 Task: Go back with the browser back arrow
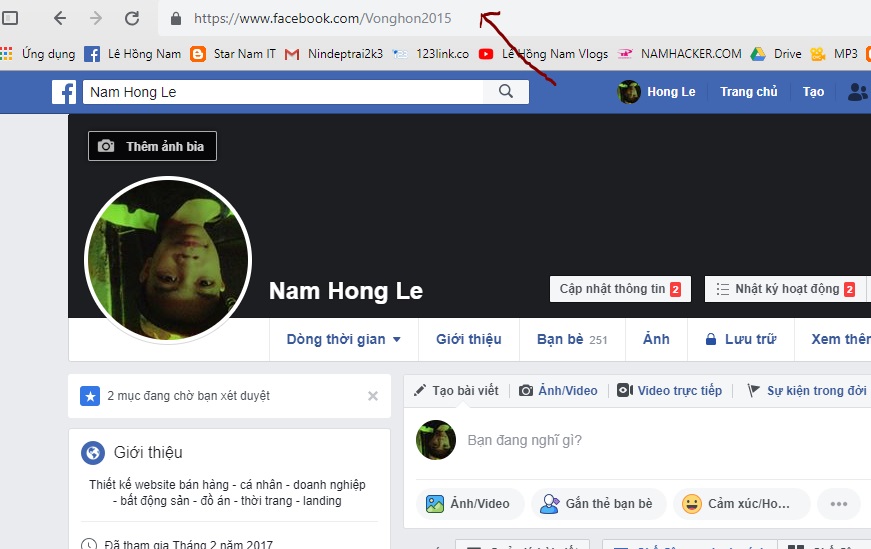click(x=60, y=18)
